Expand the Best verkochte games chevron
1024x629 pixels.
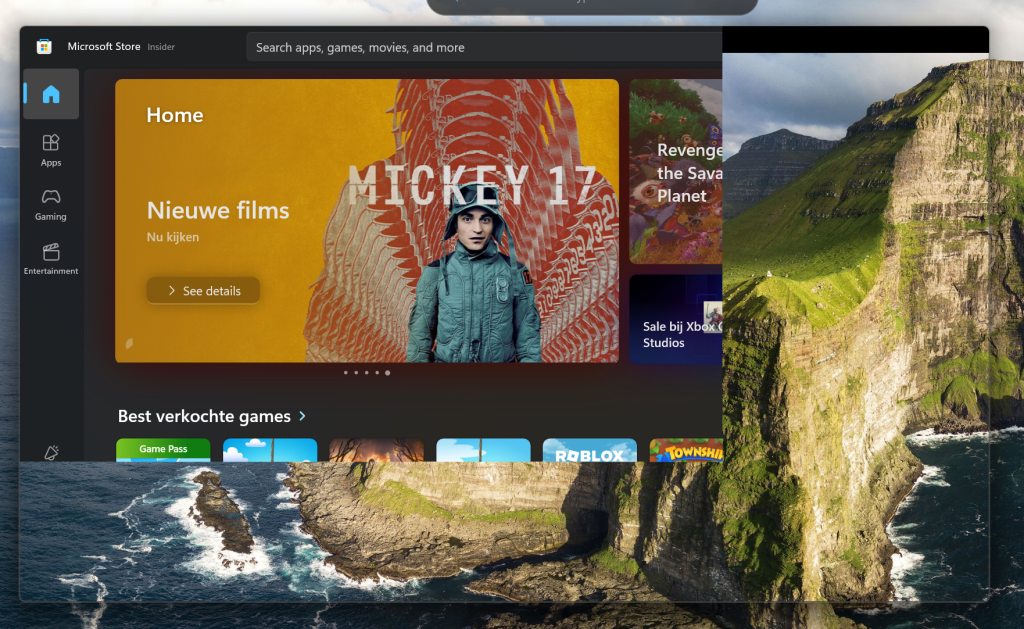click(303, 416)
